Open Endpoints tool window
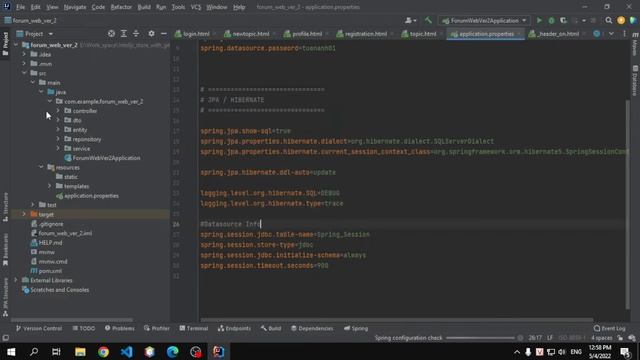 (234, 328)
